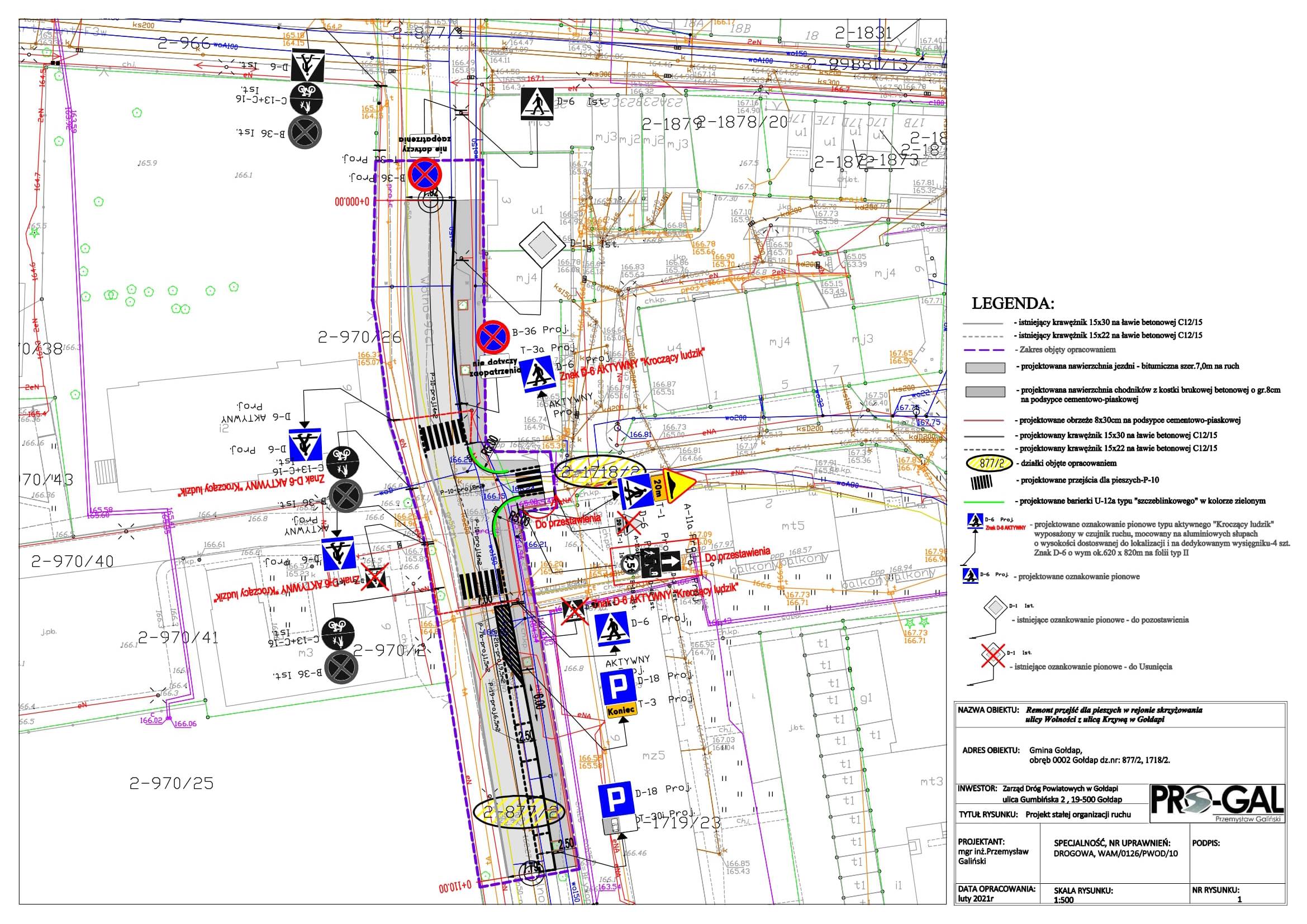Click the light gray bituminous roadway legend swatch
Image resolution: width=1307 pixels, height=924 pixels.
tap(985, 368)
